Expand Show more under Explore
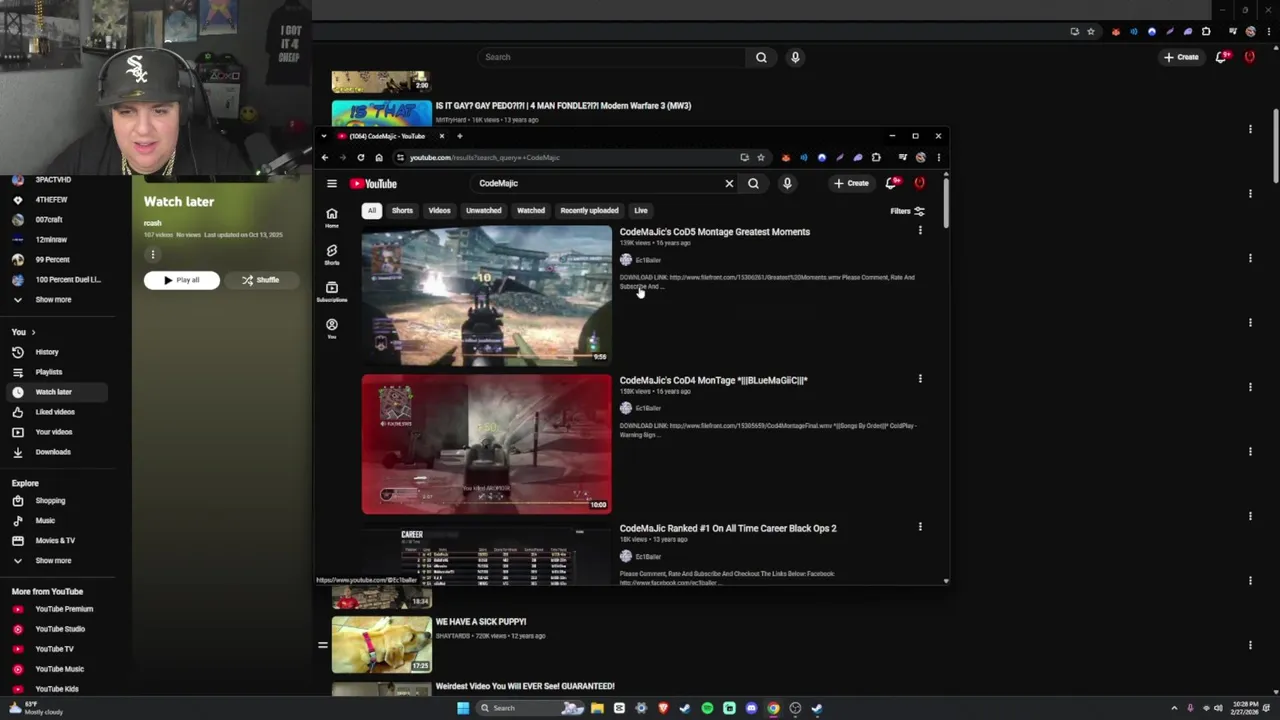The width and height of the screenshot is (1280, 720). [55, 561]
